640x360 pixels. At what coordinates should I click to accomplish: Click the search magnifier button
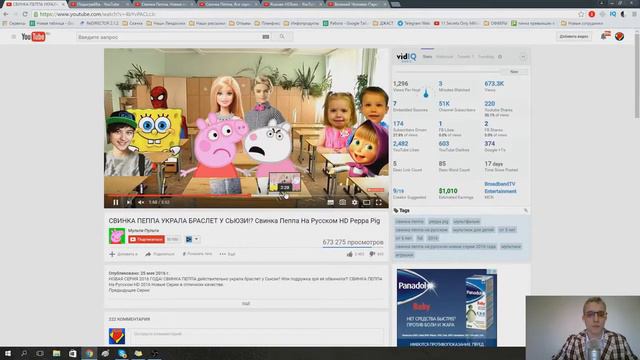click(282, 37)
